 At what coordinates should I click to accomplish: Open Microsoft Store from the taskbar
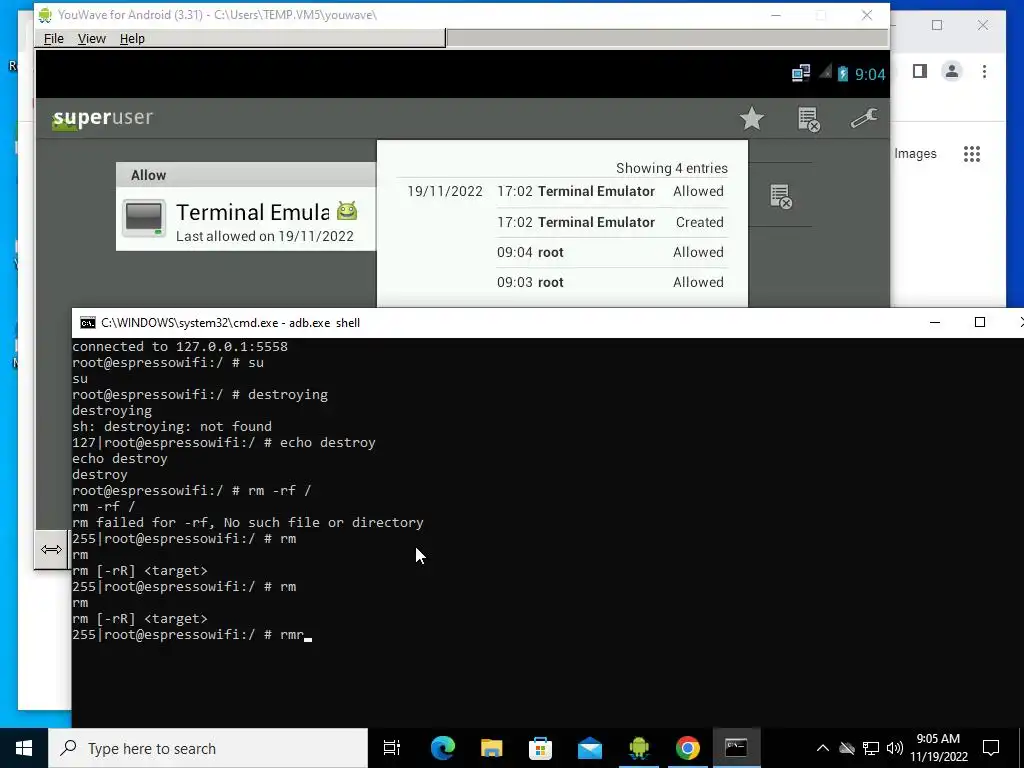[x=541, y=748]
